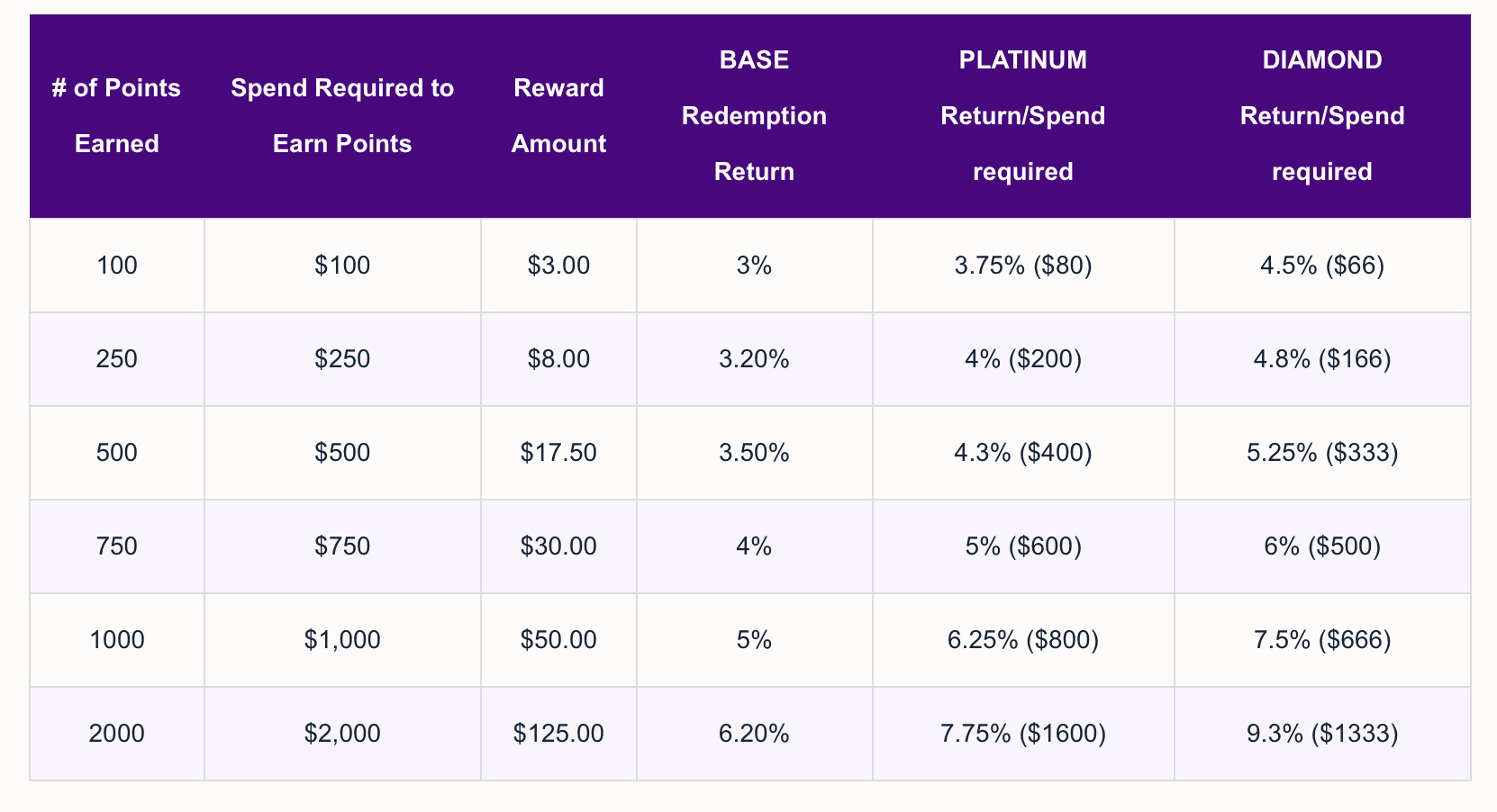This screenshot has width=1497, height=812.
Task: Click the 7.75% ($1600) platinum cell
Action: pyautogui.click(x=1023, y=734)
